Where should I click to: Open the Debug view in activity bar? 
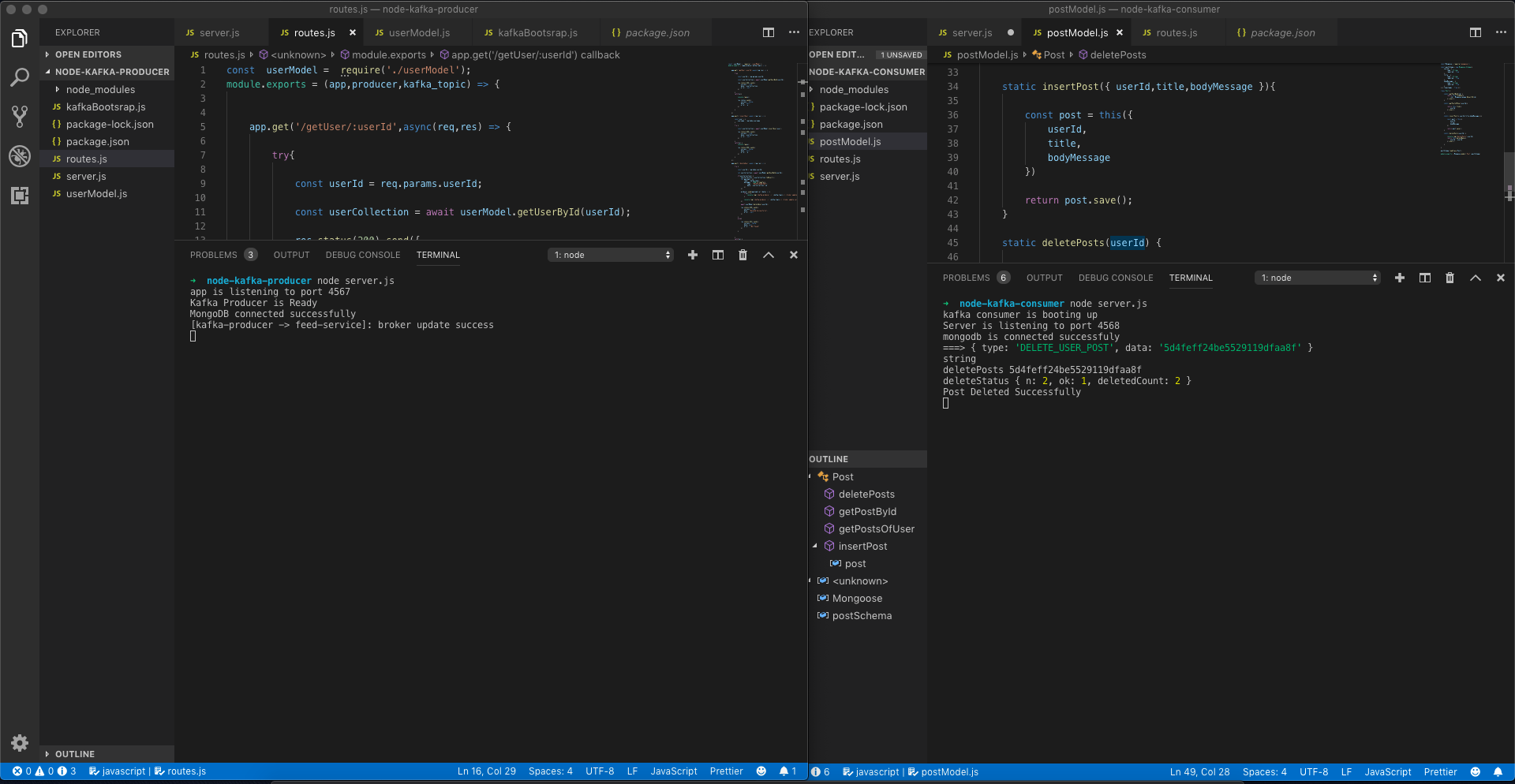pos(20,156)
